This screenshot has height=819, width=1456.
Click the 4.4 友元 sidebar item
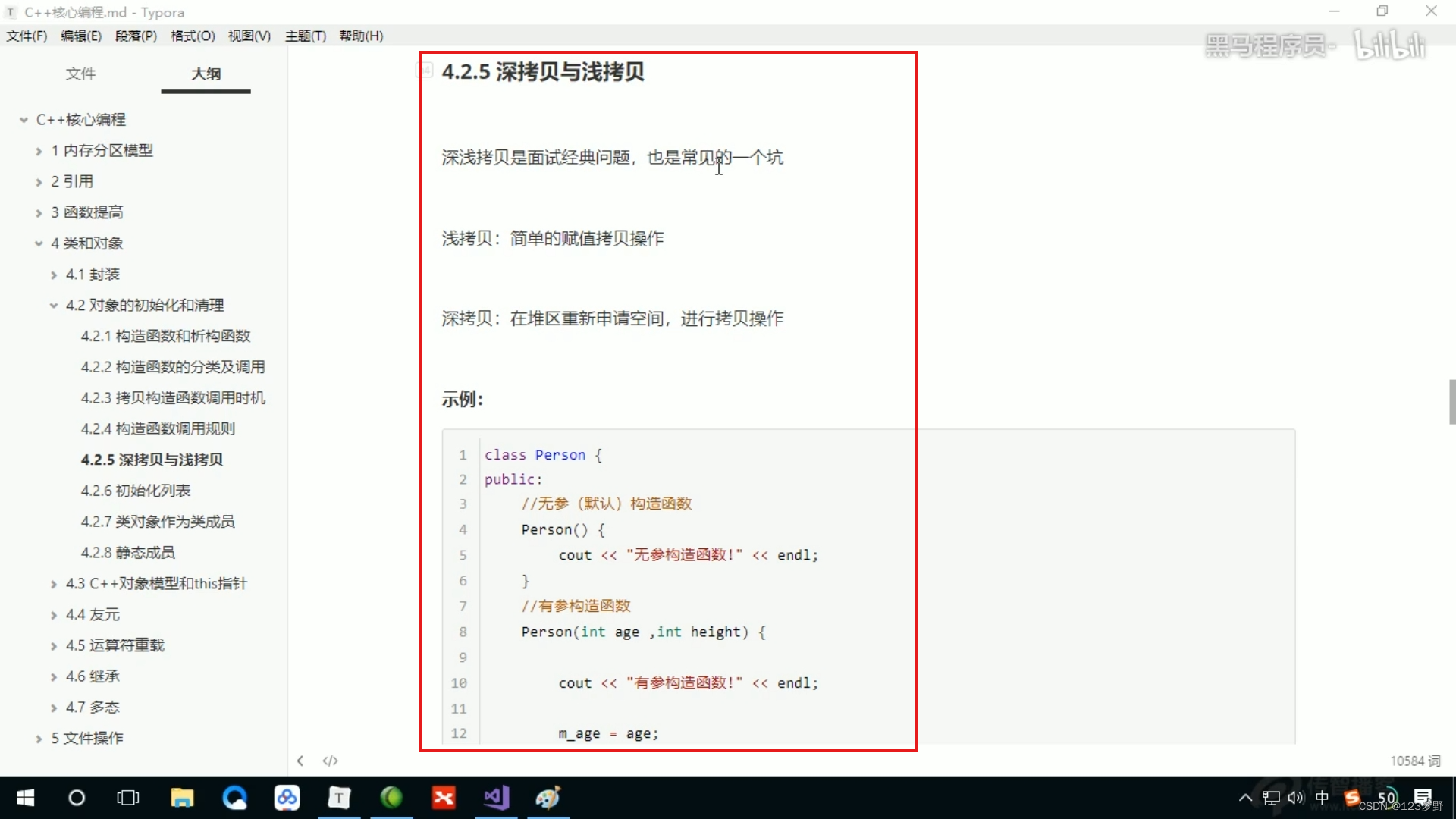point(93,614)
